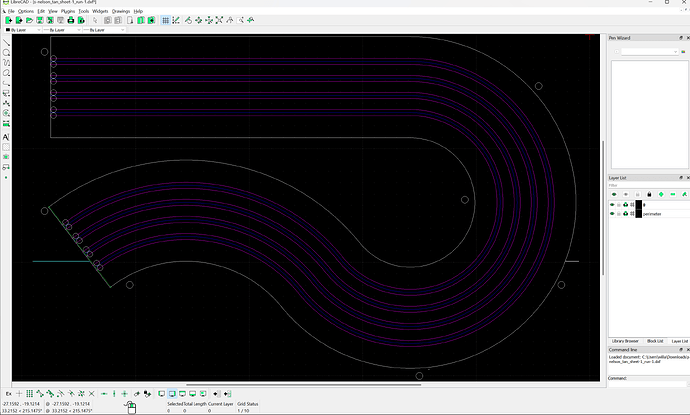This screenshot has width=690, height=415.
Task: Click the black color swatch of perimeter layer
Action: [x=636, y=214]
